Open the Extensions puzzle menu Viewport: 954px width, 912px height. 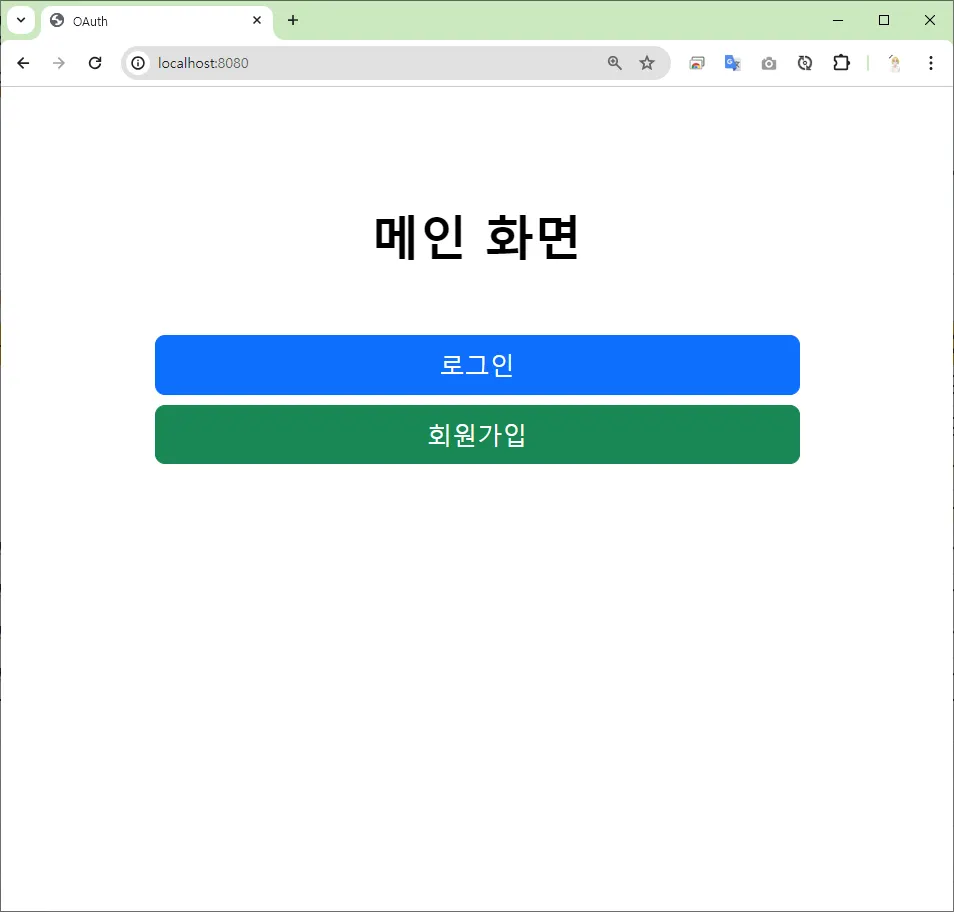pyautogui.click(x=841, y=63)
